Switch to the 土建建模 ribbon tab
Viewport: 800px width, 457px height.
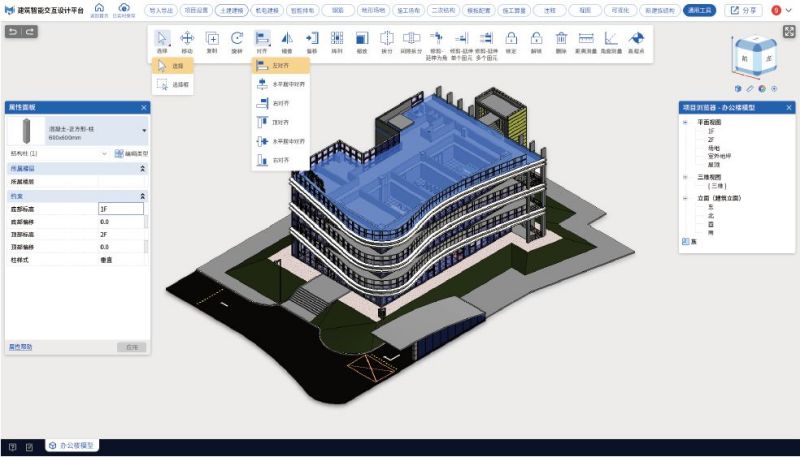click(x=231, y=10)
